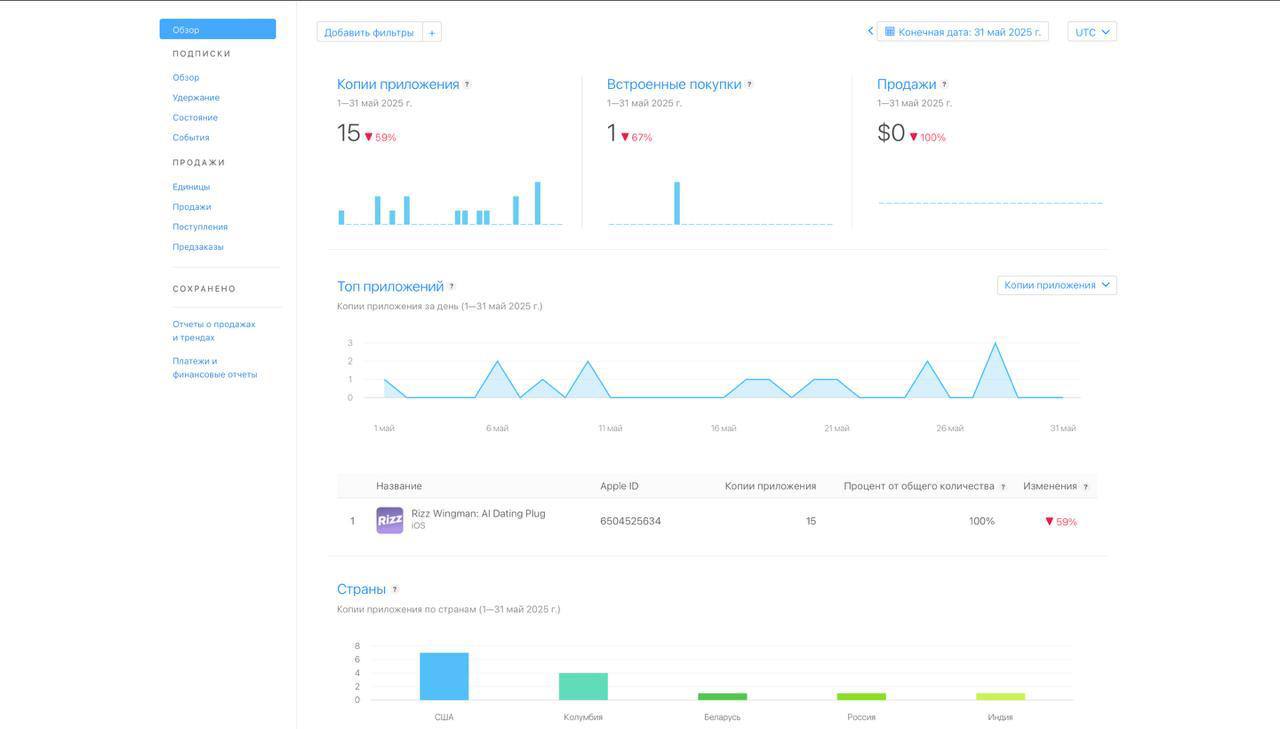Click the help icon next to Копии приложения
The width and height of the screenshot is (1280, 729).
point(467,85)
